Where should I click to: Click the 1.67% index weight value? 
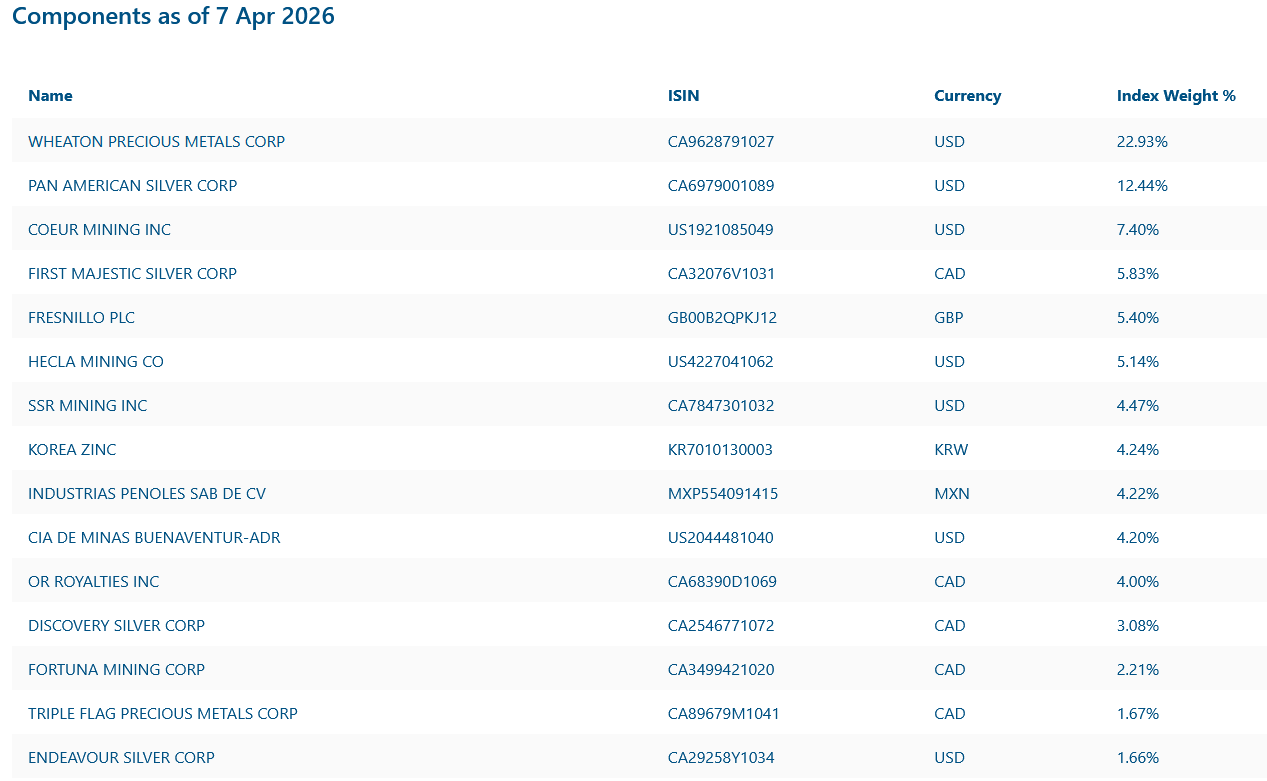(1138, 714)
